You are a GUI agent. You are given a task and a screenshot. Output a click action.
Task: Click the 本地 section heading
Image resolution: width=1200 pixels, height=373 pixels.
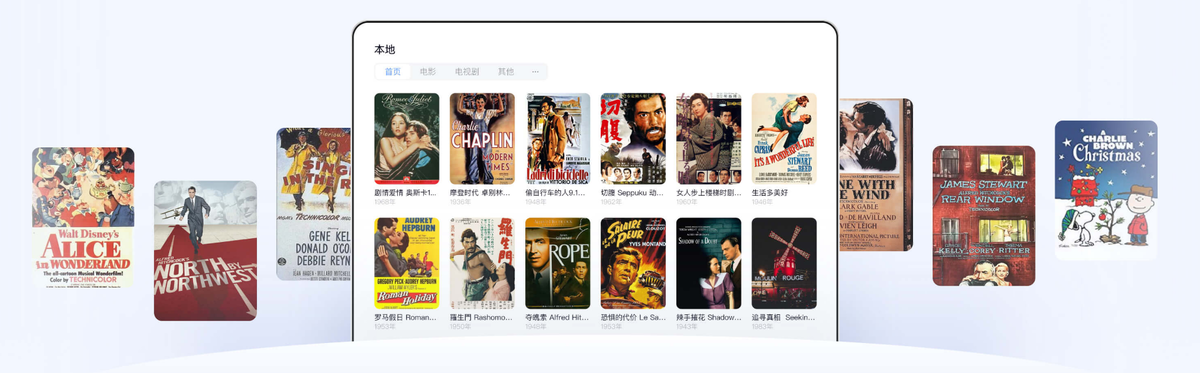coord(385,49)
